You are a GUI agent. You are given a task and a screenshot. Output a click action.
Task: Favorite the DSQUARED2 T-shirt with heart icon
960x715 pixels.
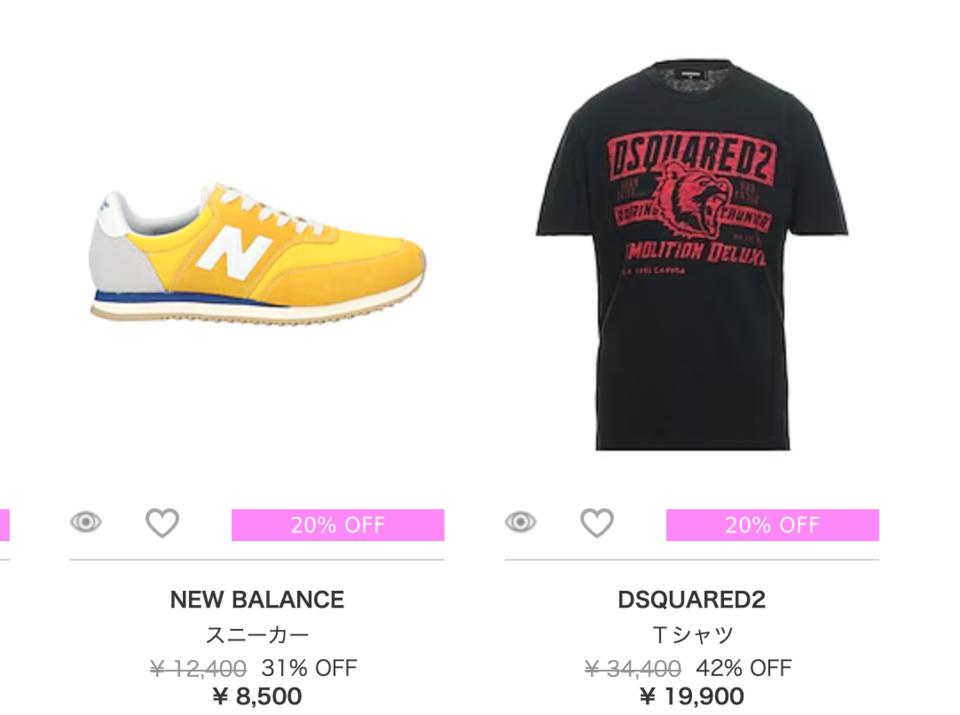(x=597, y=523)
